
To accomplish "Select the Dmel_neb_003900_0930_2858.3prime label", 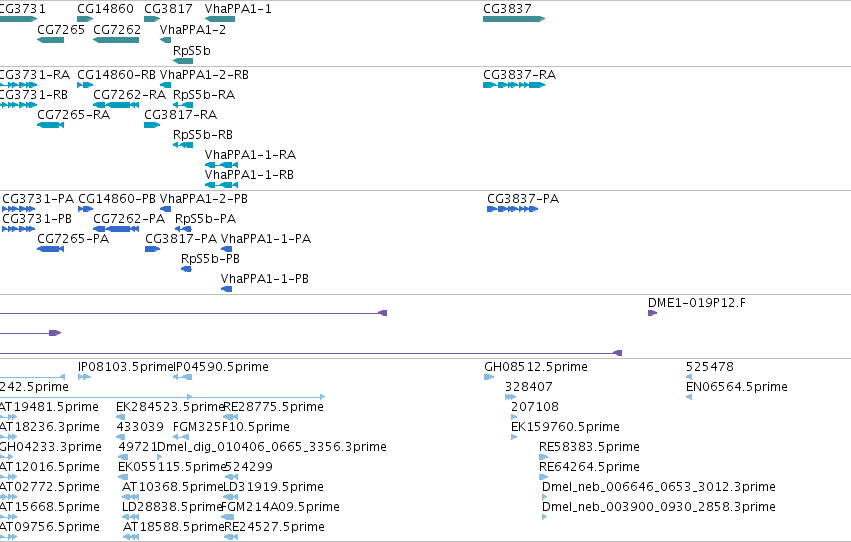I will (659, 507).
